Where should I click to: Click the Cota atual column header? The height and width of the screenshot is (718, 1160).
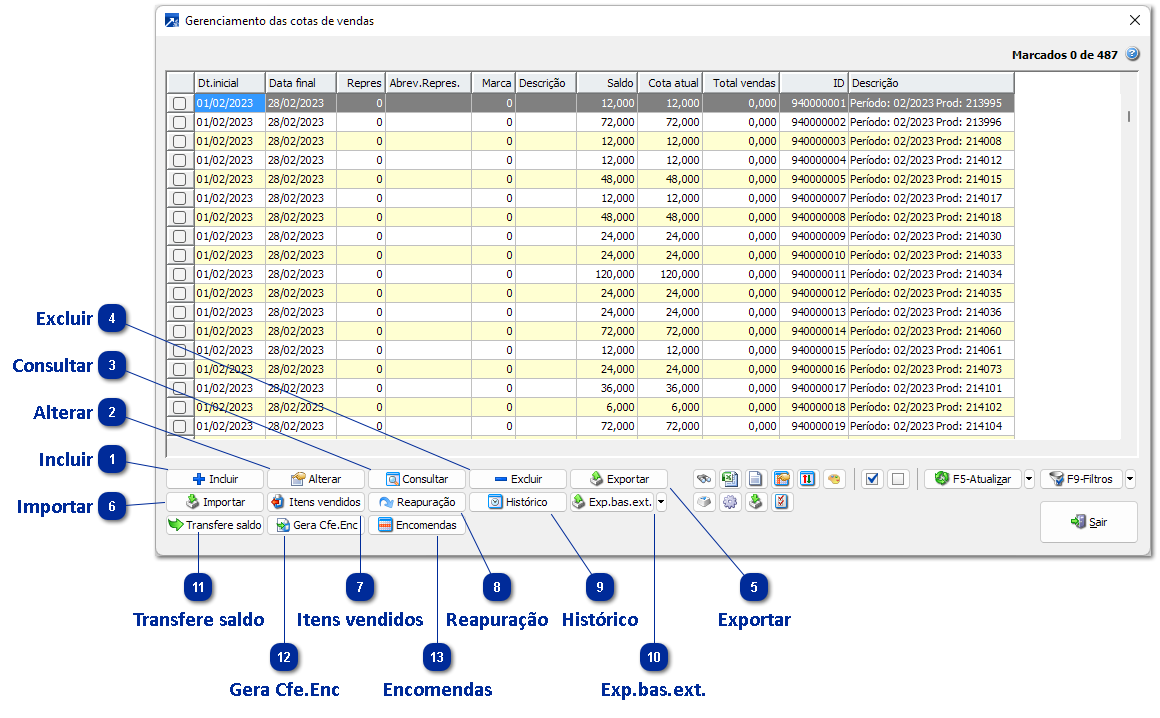click(670, 83)
